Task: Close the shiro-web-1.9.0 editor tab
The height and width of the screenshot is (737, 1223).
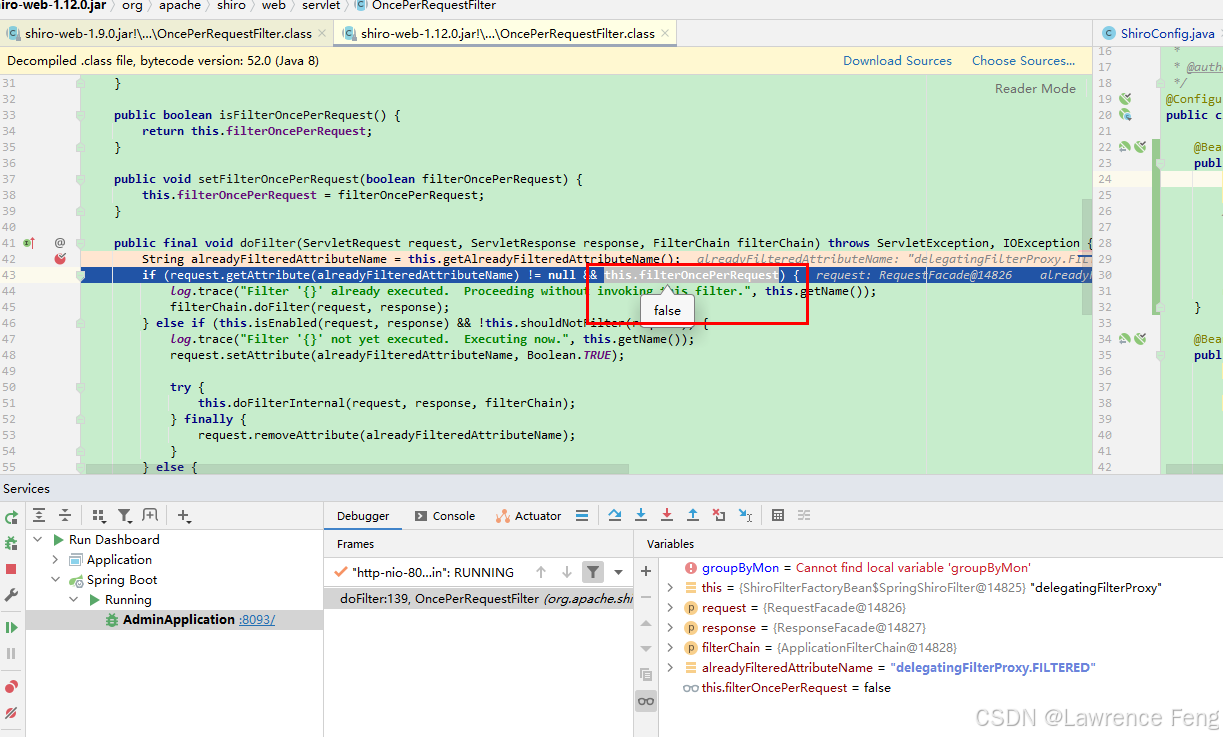Action: coord(324,33)
